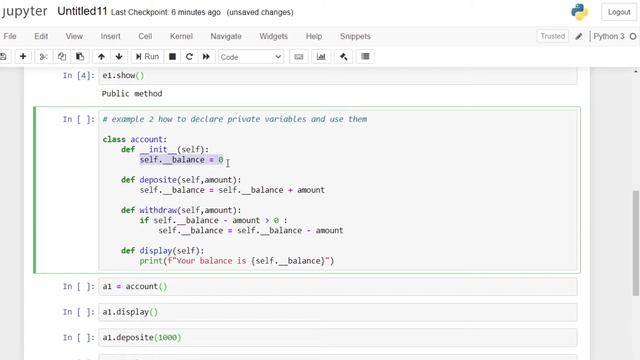Move selected cell up arrow
Screen dimensions: 640x360
click(101, 57)
